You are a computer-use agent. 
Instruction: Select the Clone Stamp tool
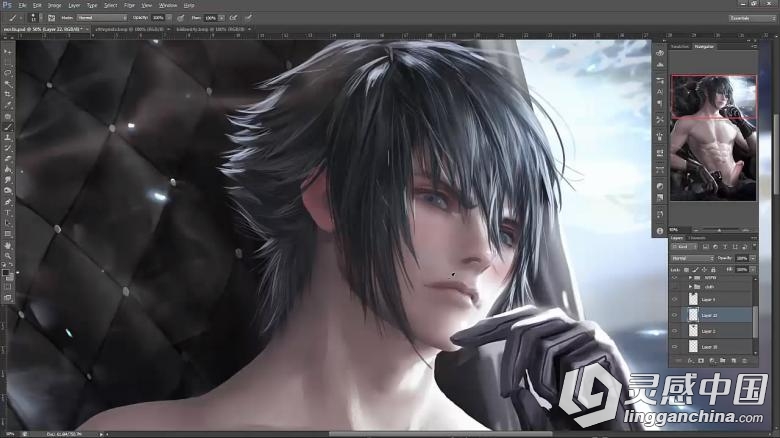pos(7,138)
